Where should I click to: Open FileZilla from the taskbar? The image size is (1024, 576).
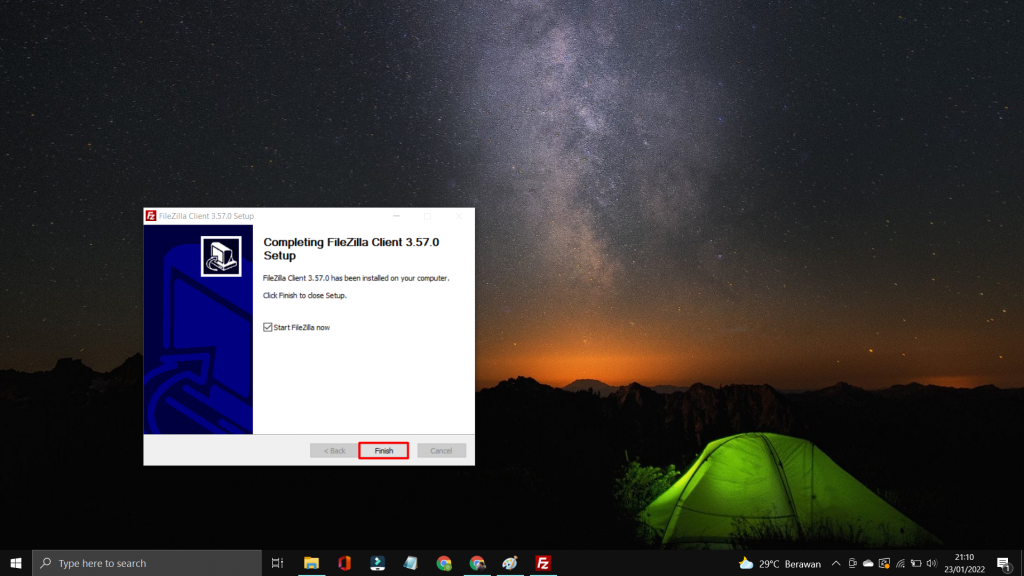tap(543, 563)
